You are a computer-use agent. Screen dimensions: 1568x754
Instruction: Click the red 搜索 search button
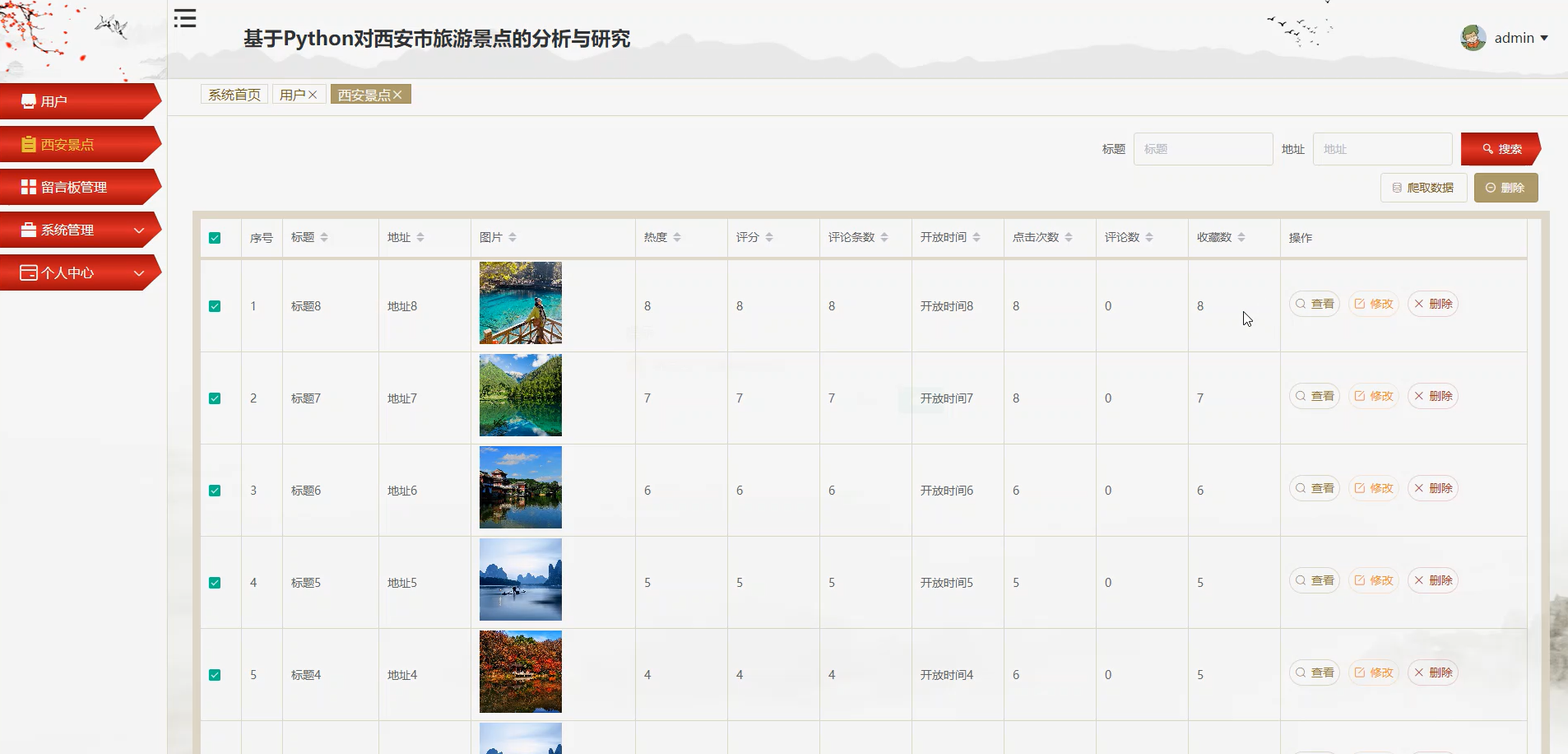click(x=1501, y=149)
